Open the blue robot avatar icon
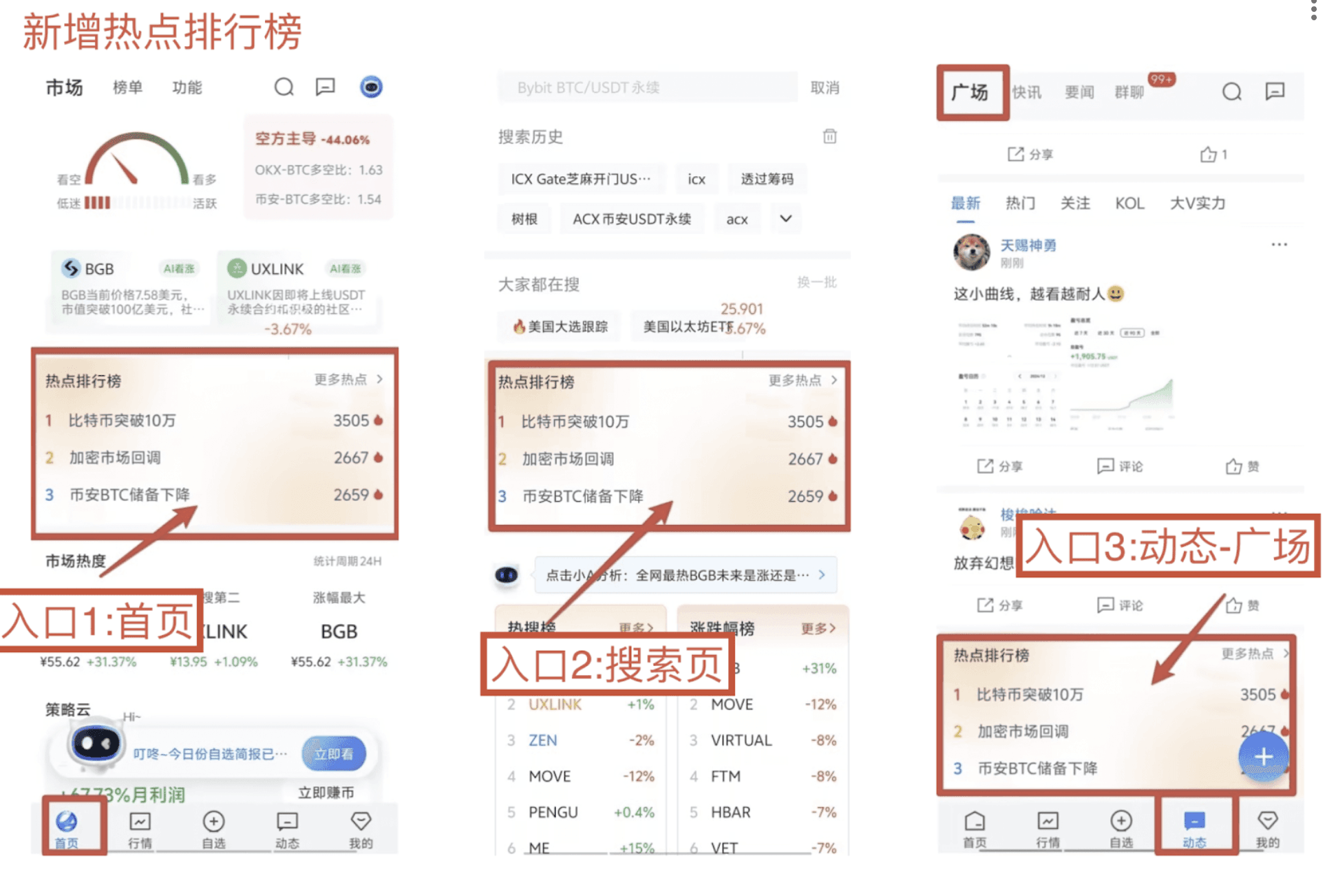This screenshot has width=1328, height=896. 371,87
